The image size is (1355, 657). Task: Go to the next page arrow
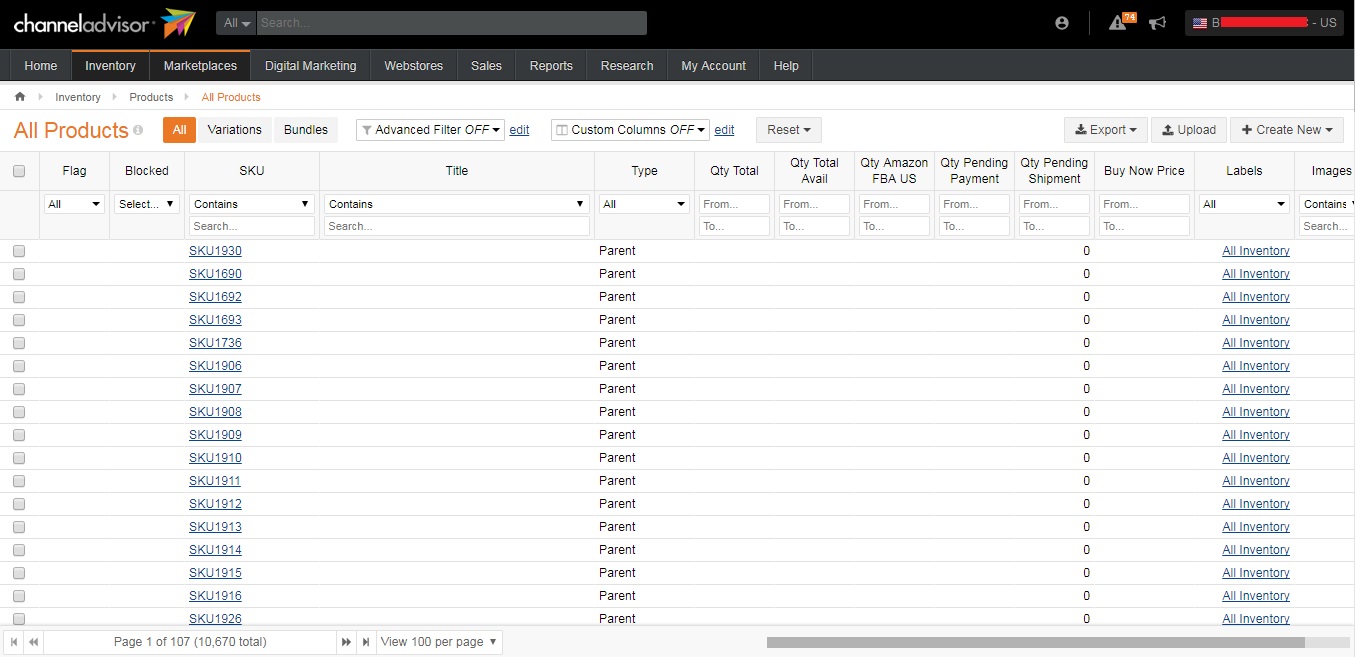(x=347, y=642)
